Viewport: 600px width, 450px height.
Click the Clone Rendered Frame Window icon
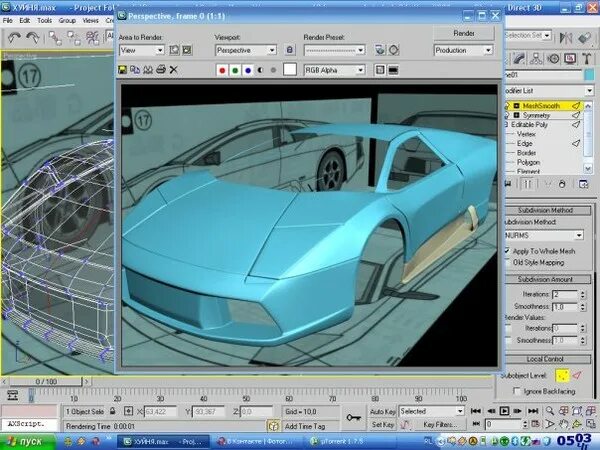[x=148, y=70]
